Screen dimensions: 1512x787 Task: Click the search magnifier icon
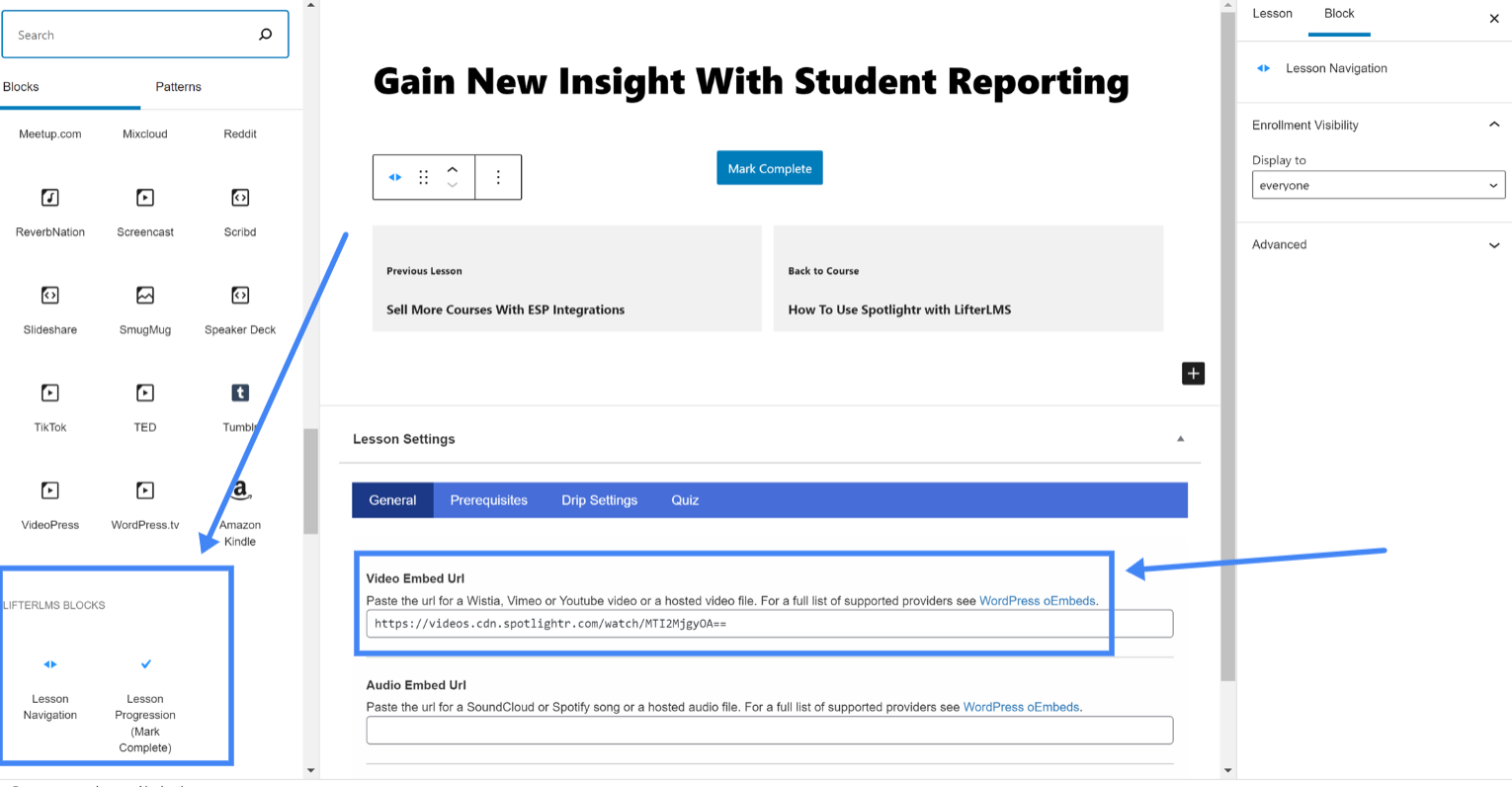[x=265, y=35]
